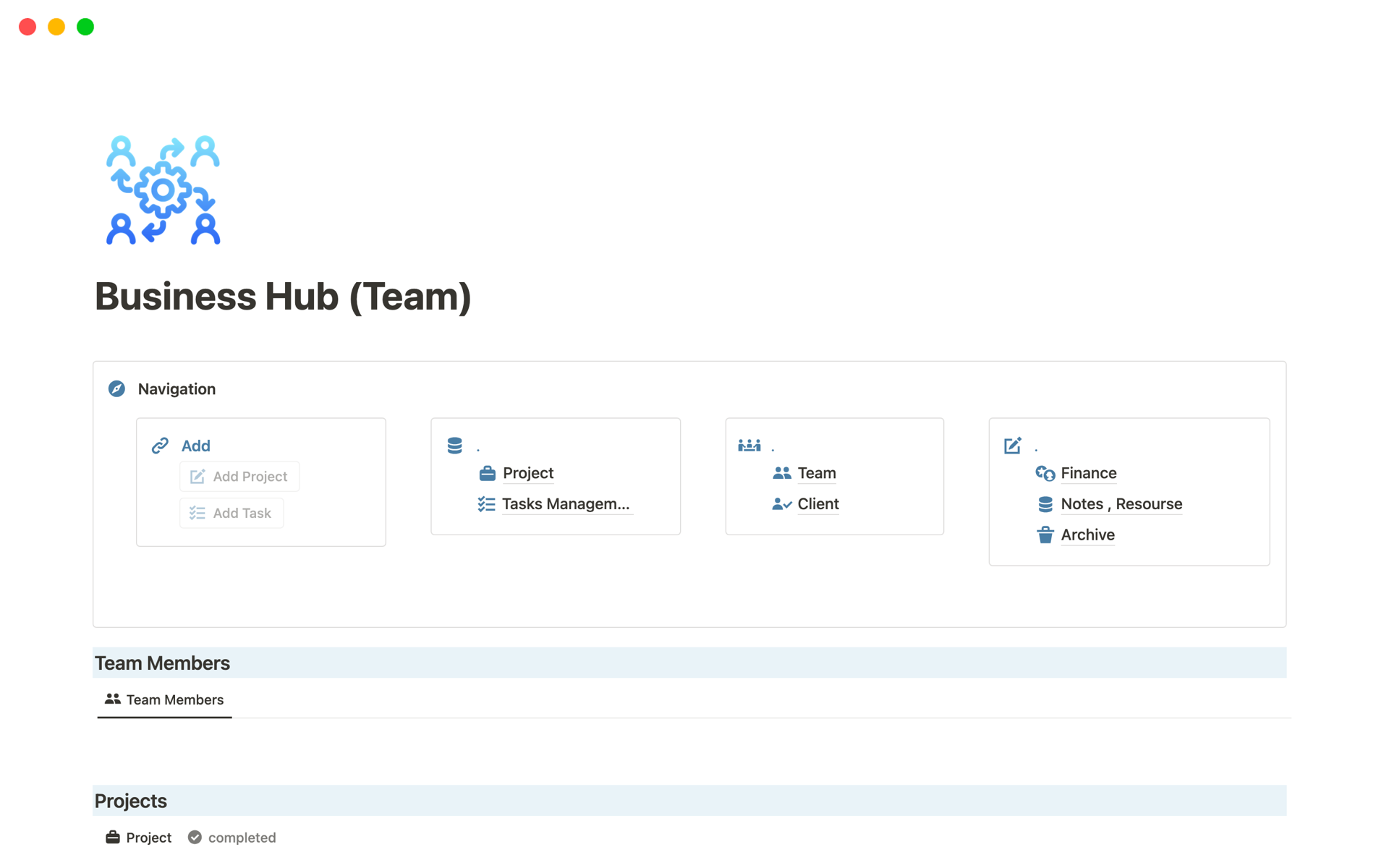
Task: Select the Project tab under Projects
Action: tap(139, 838)
